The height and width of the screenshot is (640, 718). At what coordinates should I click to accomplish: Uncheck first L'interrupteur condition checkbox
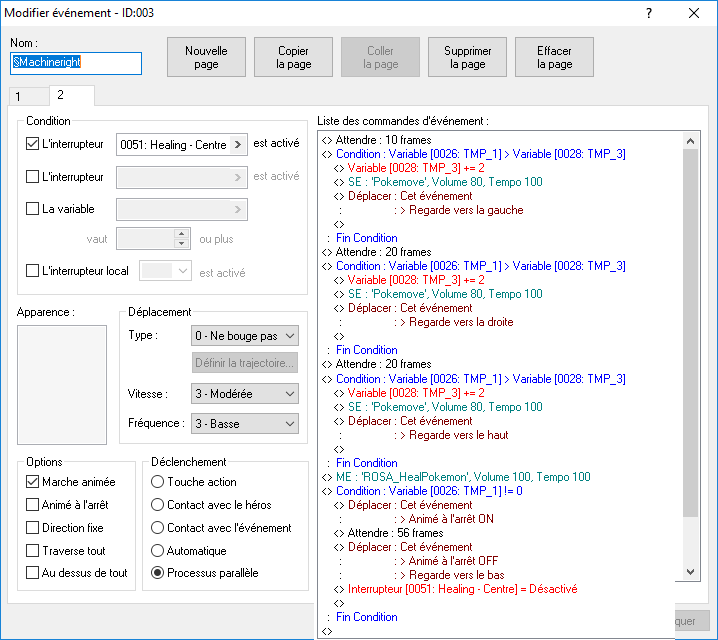(32, 144)
